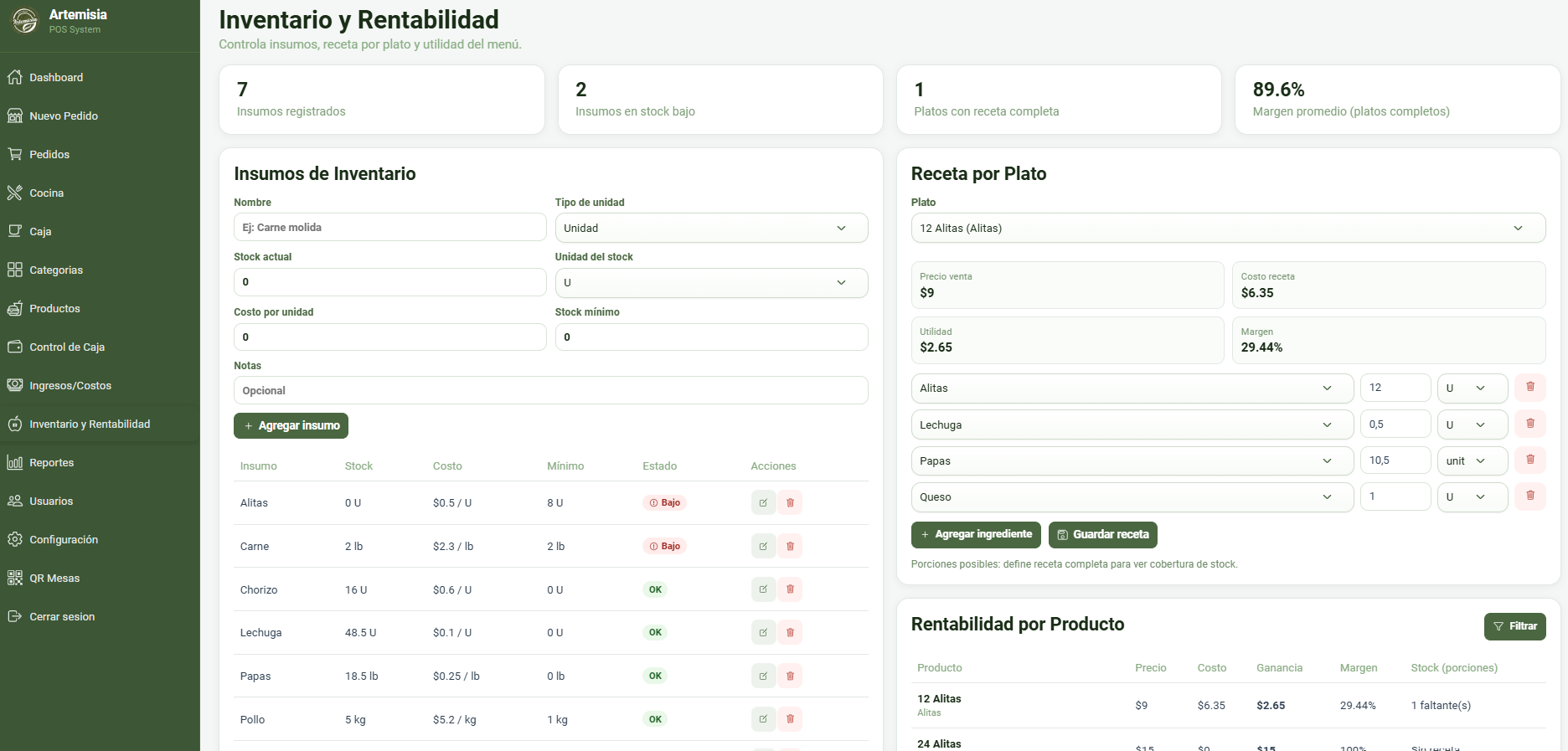Image resolution: width=1568 pixels, height=751 pixels.
Task: Open the 'unit' dropdown for Papas
Action: coord(1473,460)
